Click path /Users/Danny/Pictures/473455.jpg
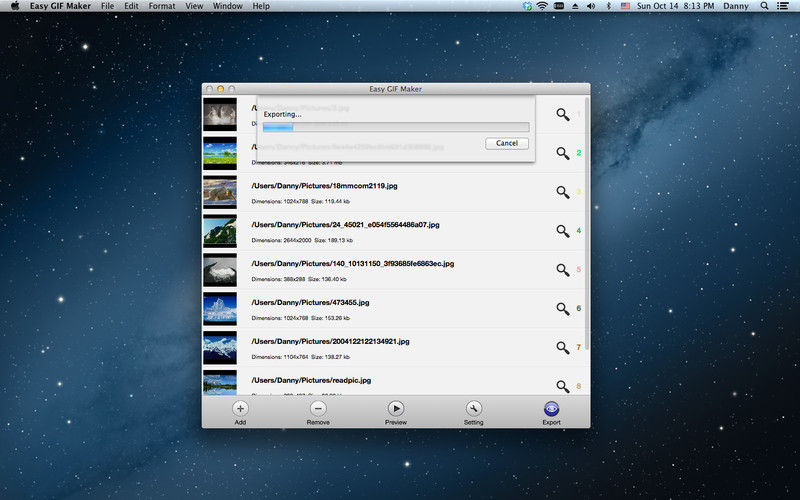The width and height of the screenshot is (800, 500). (310, 303)
